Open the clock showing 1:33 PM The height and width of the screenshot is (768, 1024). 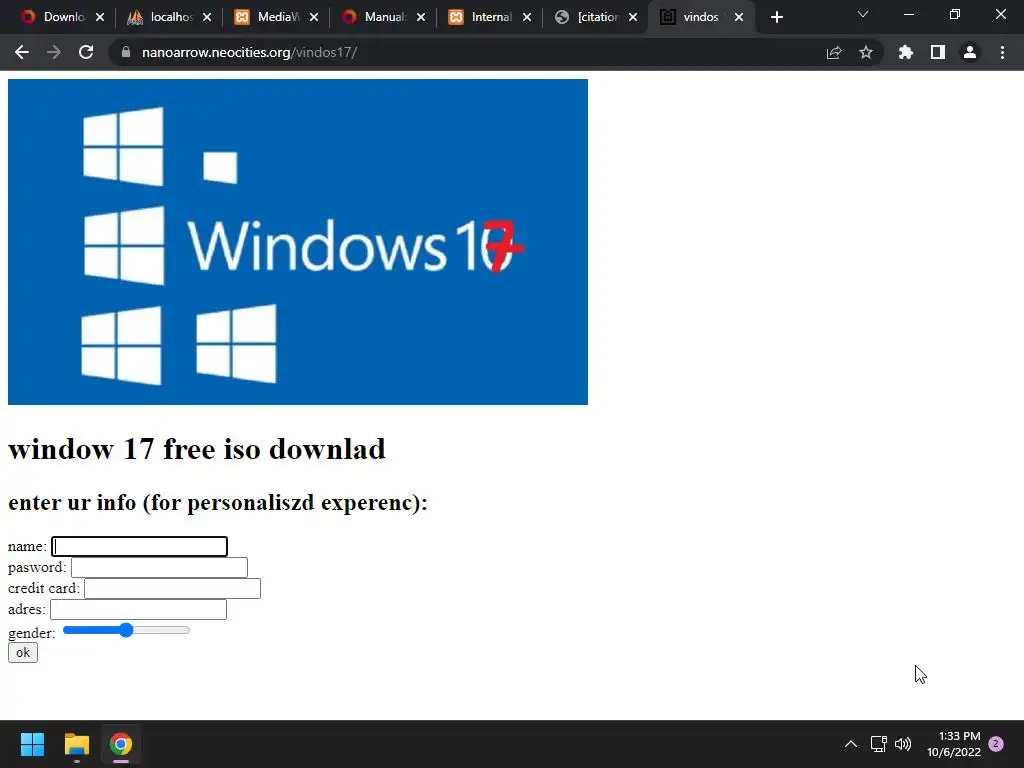pos(953,744)
